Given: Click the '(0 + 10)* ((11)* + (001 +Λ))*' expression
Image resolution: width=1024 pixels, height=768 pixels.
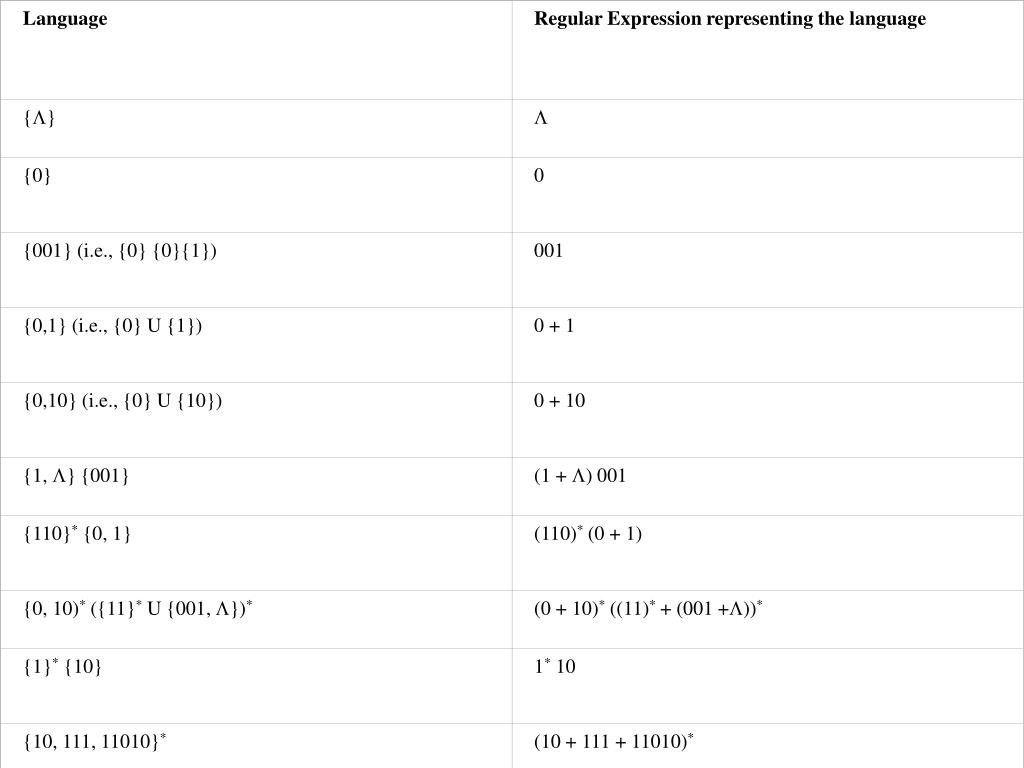Looking at the screenshot, I should (648, 609).
